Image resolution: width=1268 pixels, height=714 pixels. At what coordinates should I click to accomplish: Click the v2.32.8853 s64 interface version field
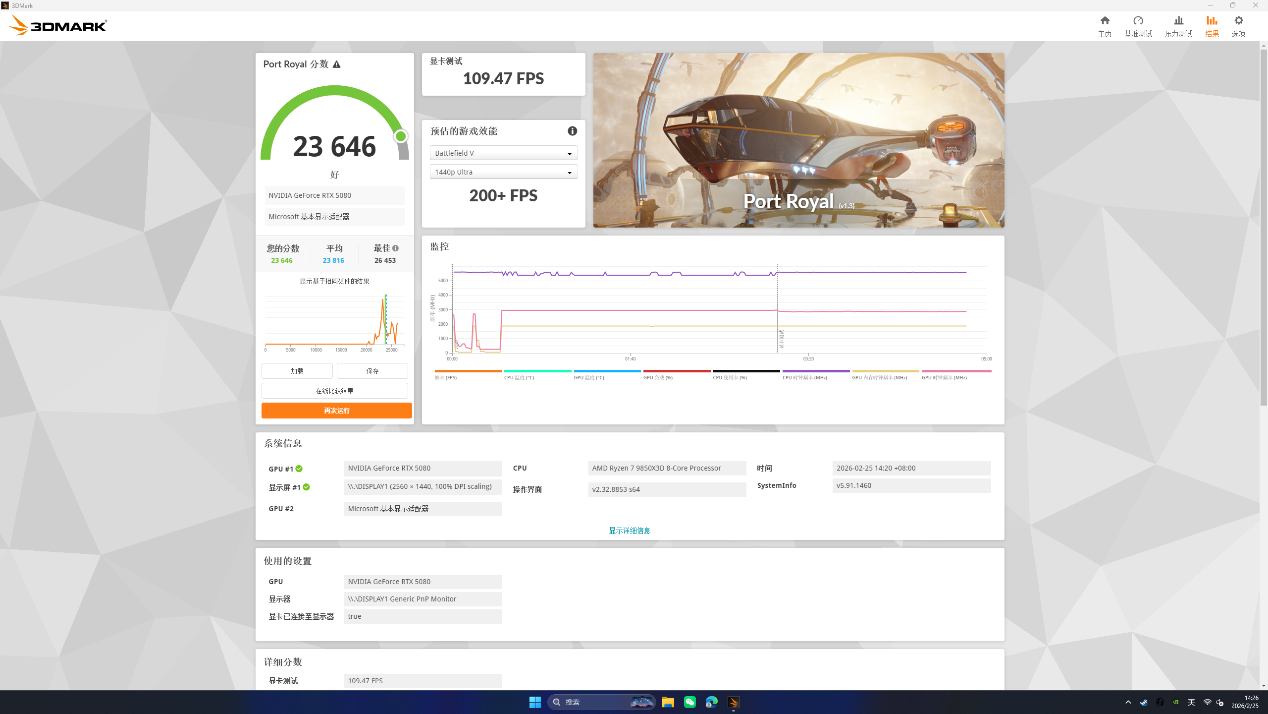(x=667, y=490)
